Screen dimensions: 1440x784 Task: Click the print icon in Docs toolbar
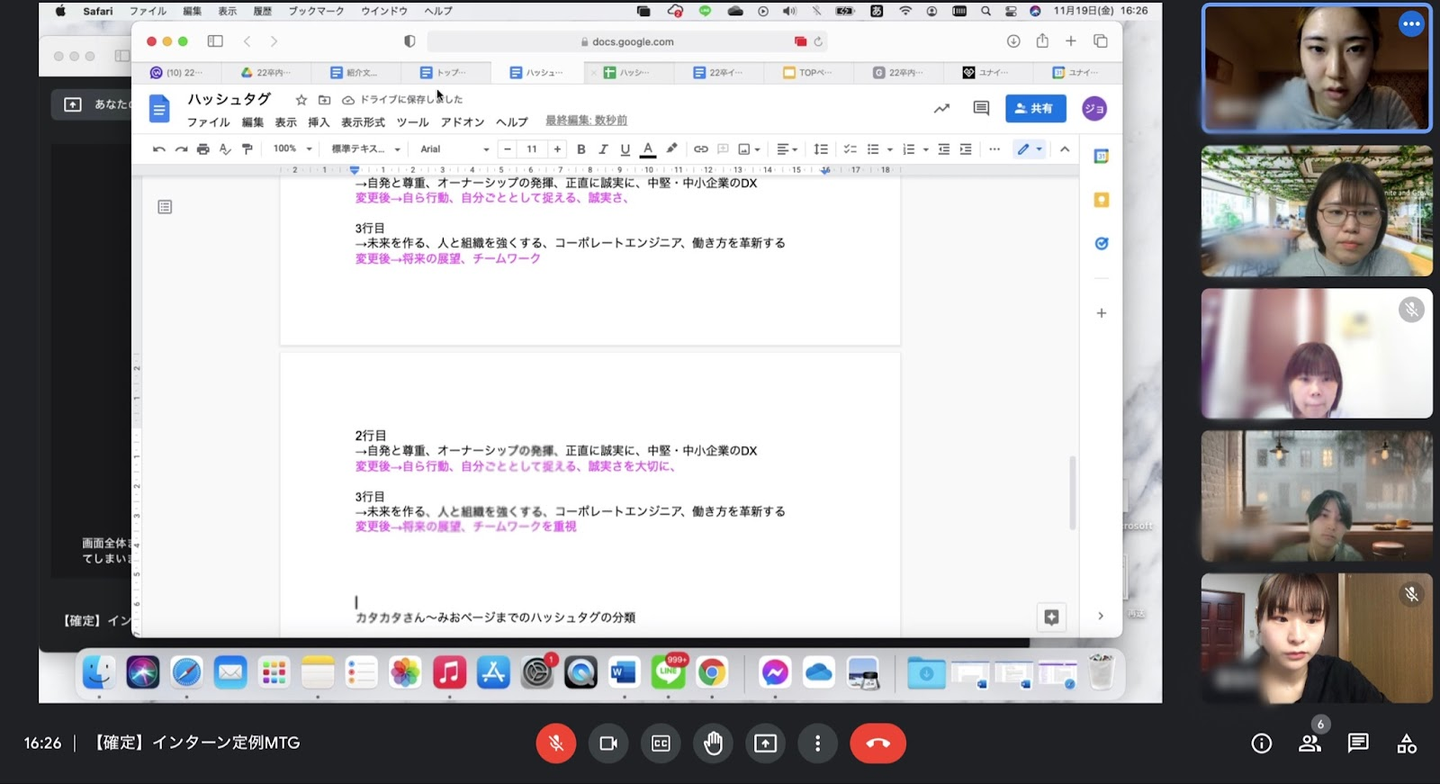click(203, 149)
